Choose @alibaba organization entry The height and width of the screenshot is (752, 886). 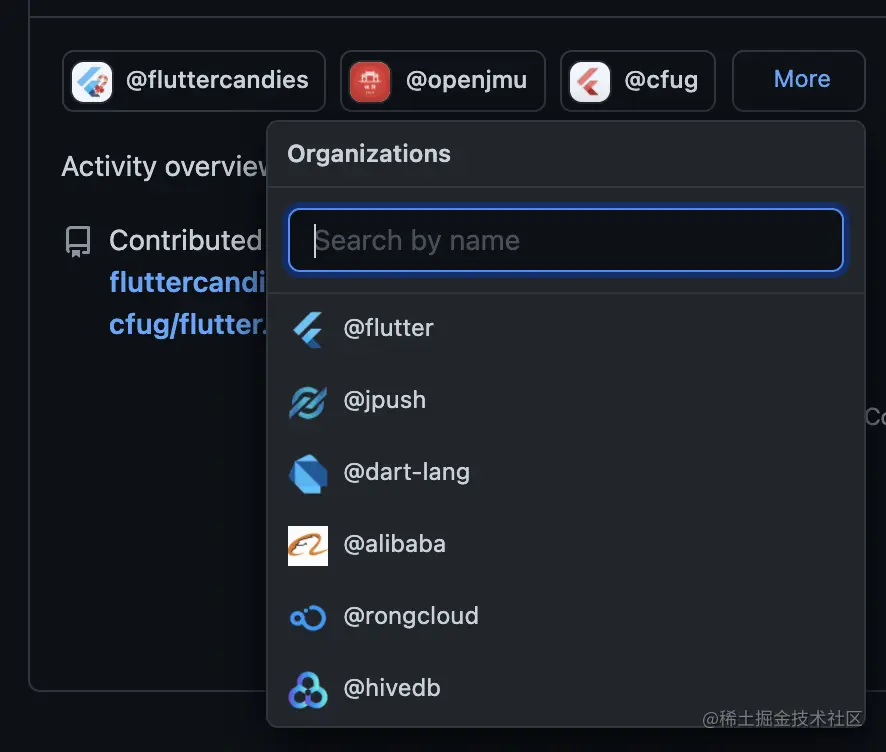[x=566, y=545]
